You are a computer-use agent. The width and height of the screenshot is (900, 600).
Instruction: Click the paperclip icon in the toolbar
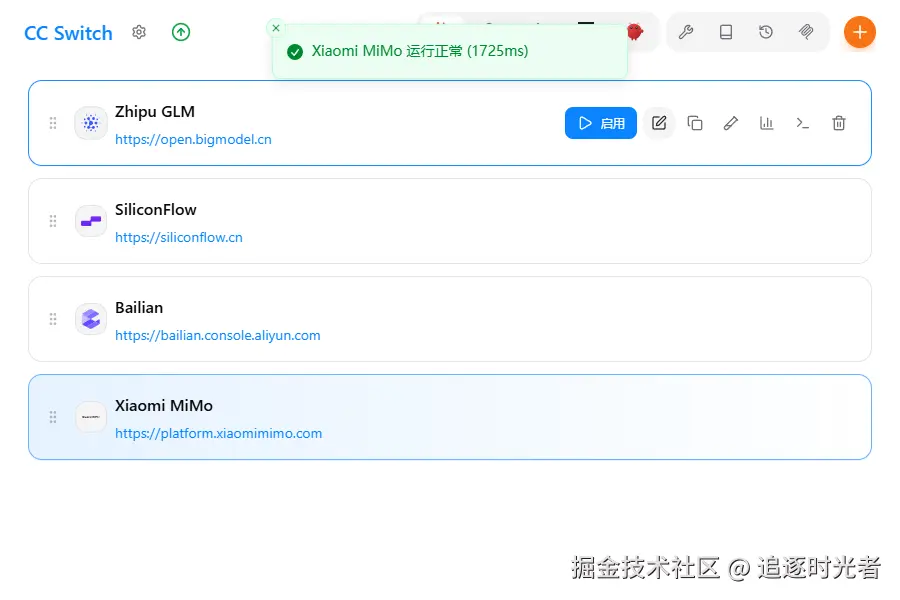pos(806,32)
